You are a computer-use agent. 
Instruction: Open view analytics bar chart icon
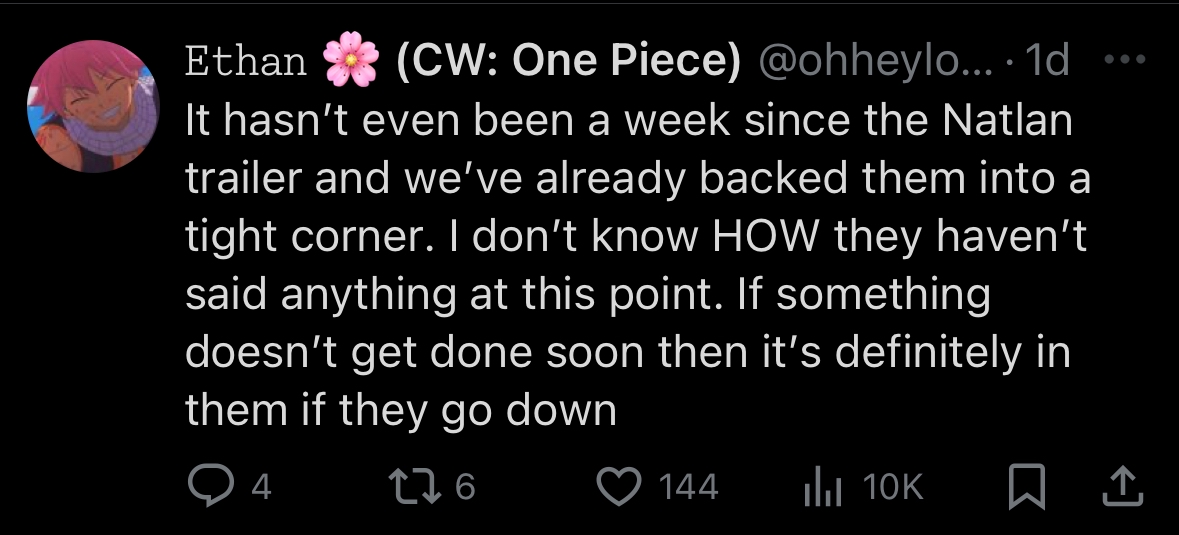pos(820,486)
